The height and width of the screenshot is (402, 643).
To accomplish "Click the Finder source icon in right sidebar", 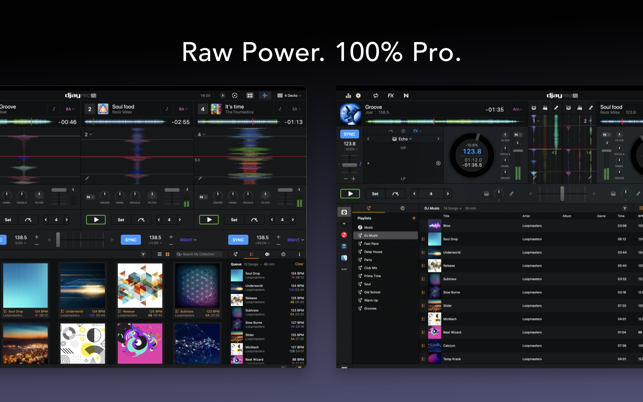I will click(344, 258).
